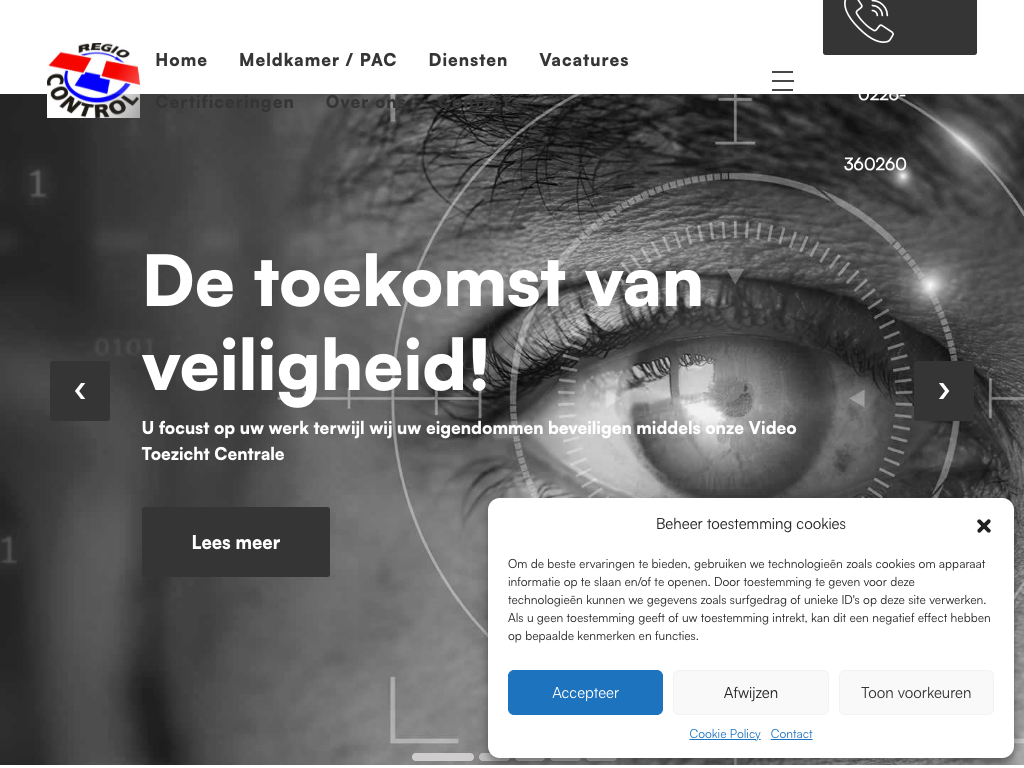This screenshot has width=1024, height=768.
Task: Close the cookie consent dialog
Action: [x=984, y=526]
